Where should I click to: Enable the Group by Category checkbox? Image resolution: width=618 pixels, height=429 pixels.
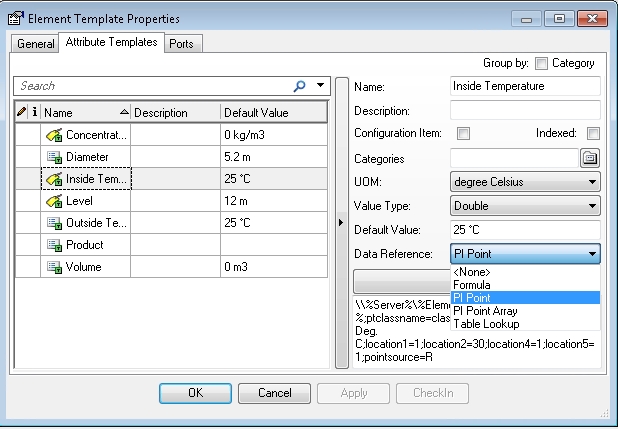point(541,63)
